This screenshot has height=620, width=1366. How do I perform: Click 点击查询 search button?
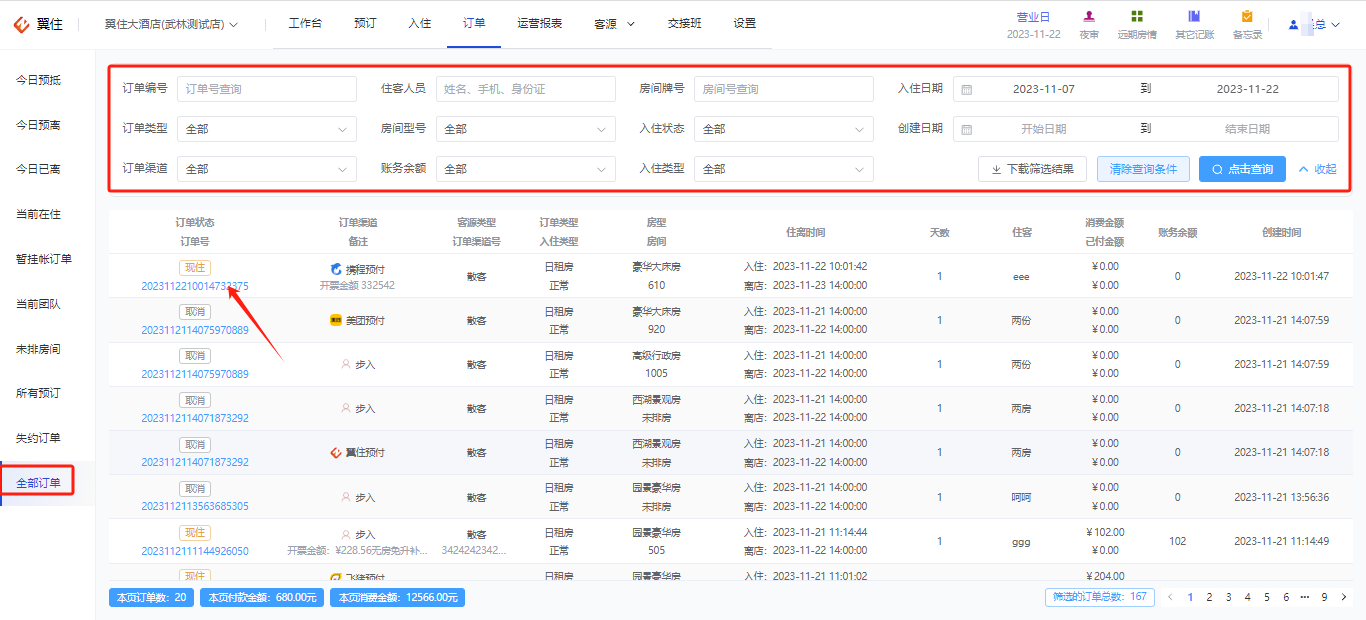click(x=1242, y=169)
